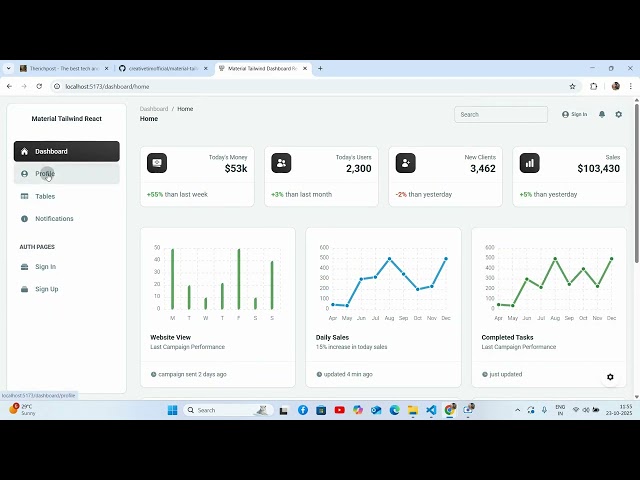This screenshot has height=480, width=640.
Task: Click the Today's Money card icon
Action: (x=157, y=163)
